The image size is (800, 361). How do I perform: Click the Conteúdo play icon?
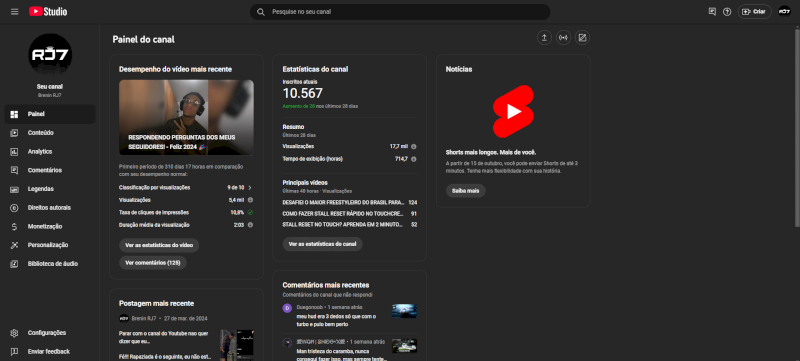click(14, 133)
